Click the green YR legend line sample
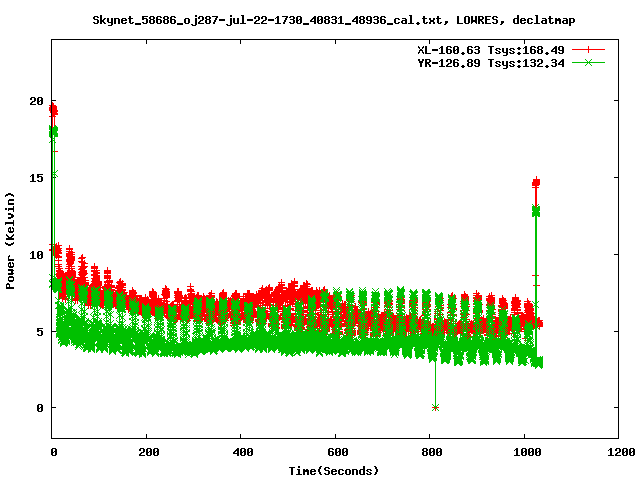The width and height of the screenshot is (640, 480). pyautogui.click(x=588, y=62)
